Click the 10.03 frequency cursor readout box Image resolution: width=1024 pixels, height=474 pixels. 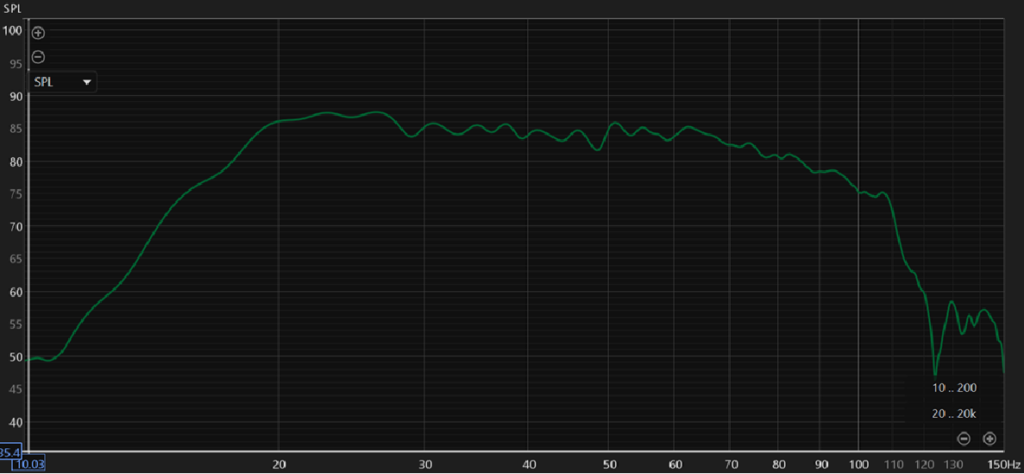(34, 465)
